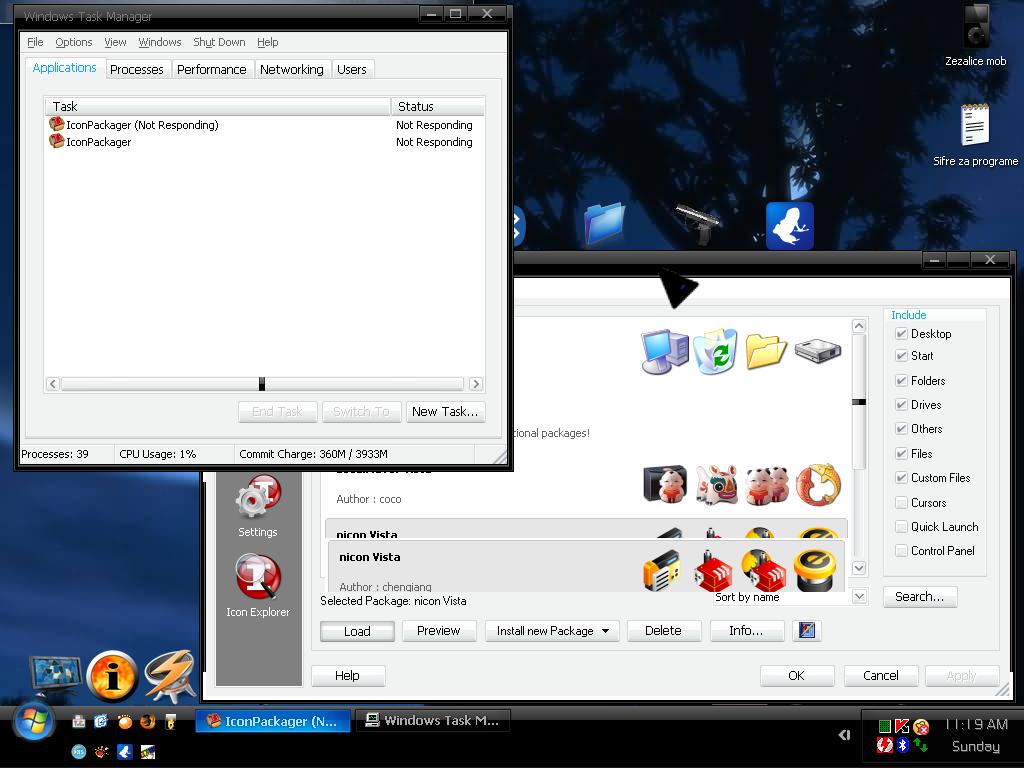The height and width of the screenshot is (768, 1024).
Task: Switch to Windows Task Manager taskbar button
Action: click(x=432, y=721)
